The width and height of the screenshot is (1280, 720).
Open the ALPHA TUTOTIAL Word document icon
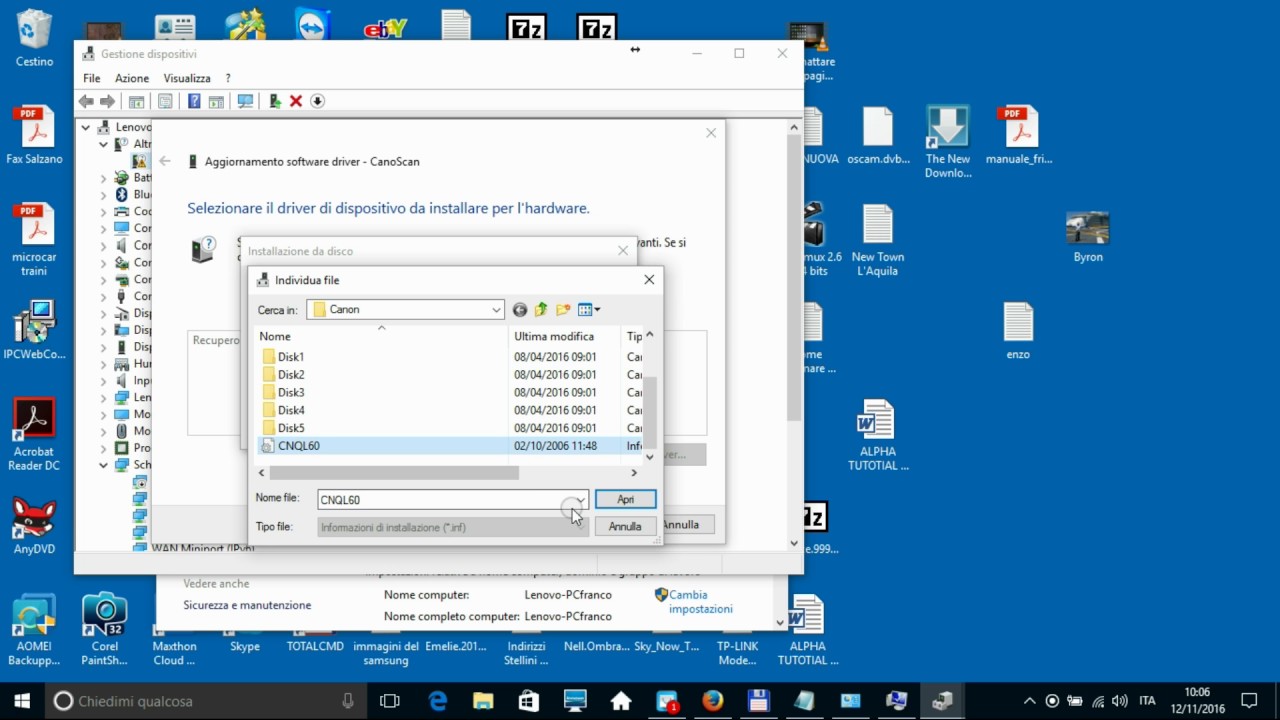(x=878, y=435)
